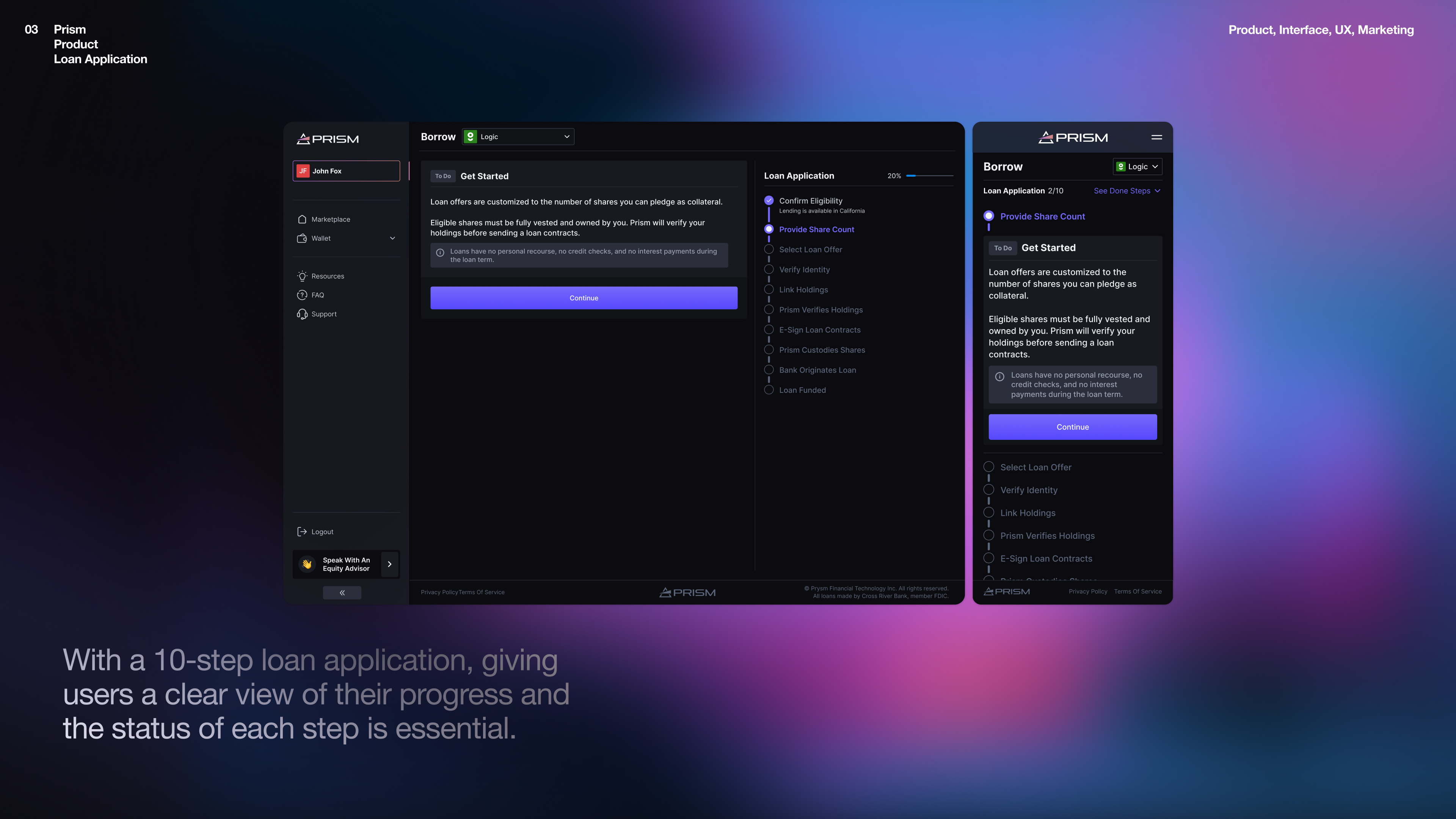This screenshot has height=819, width=1456.
Task: Open the mobile Logic dropdown
Action: 1137,167
